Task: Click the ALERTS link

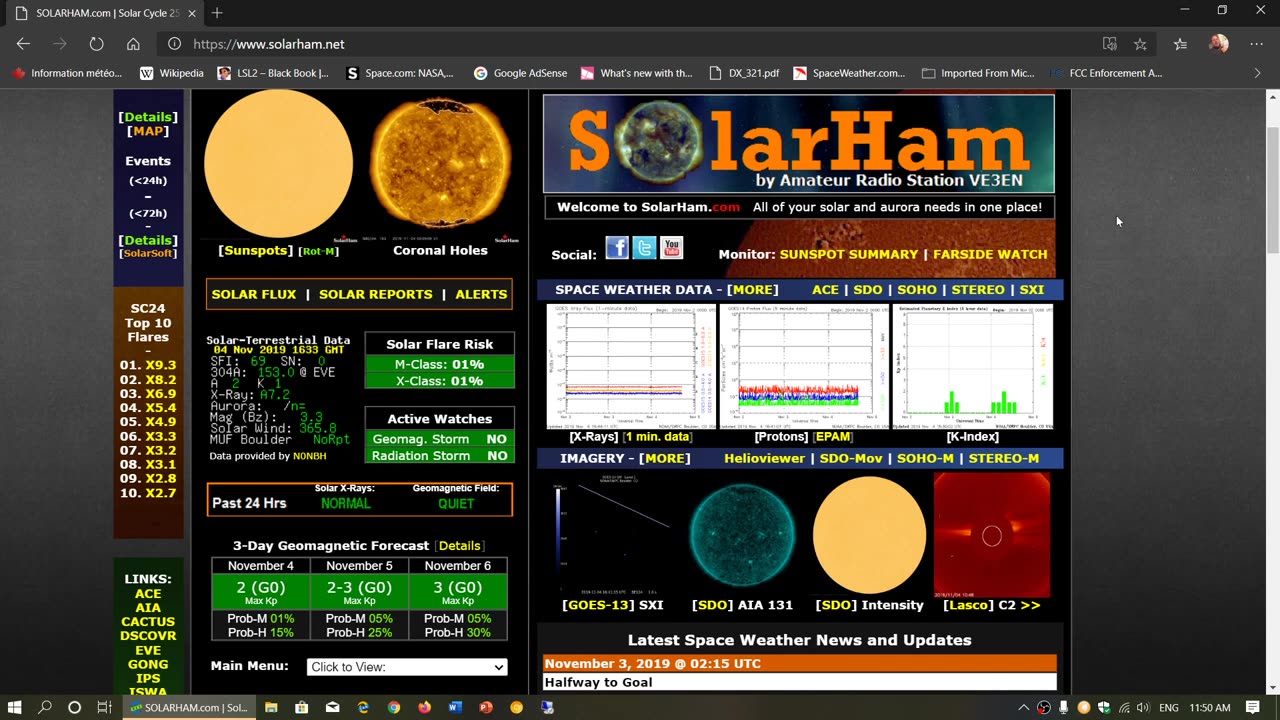Action: tap(481, 294)
